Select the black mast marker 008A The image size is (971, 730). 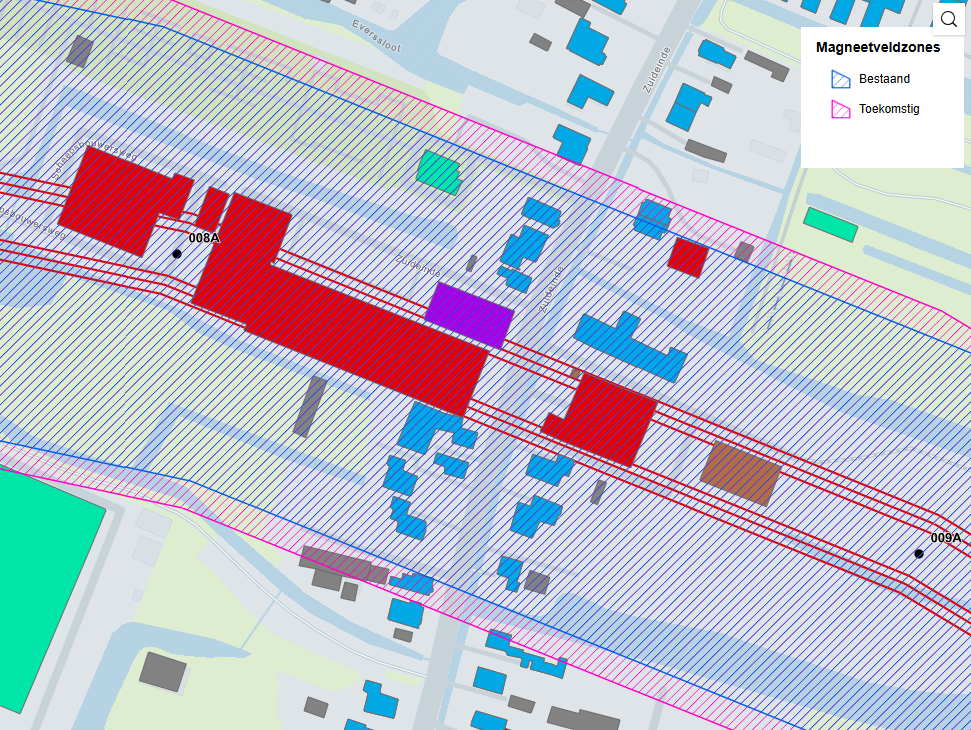pyautogui.click(x=177, y=254)
